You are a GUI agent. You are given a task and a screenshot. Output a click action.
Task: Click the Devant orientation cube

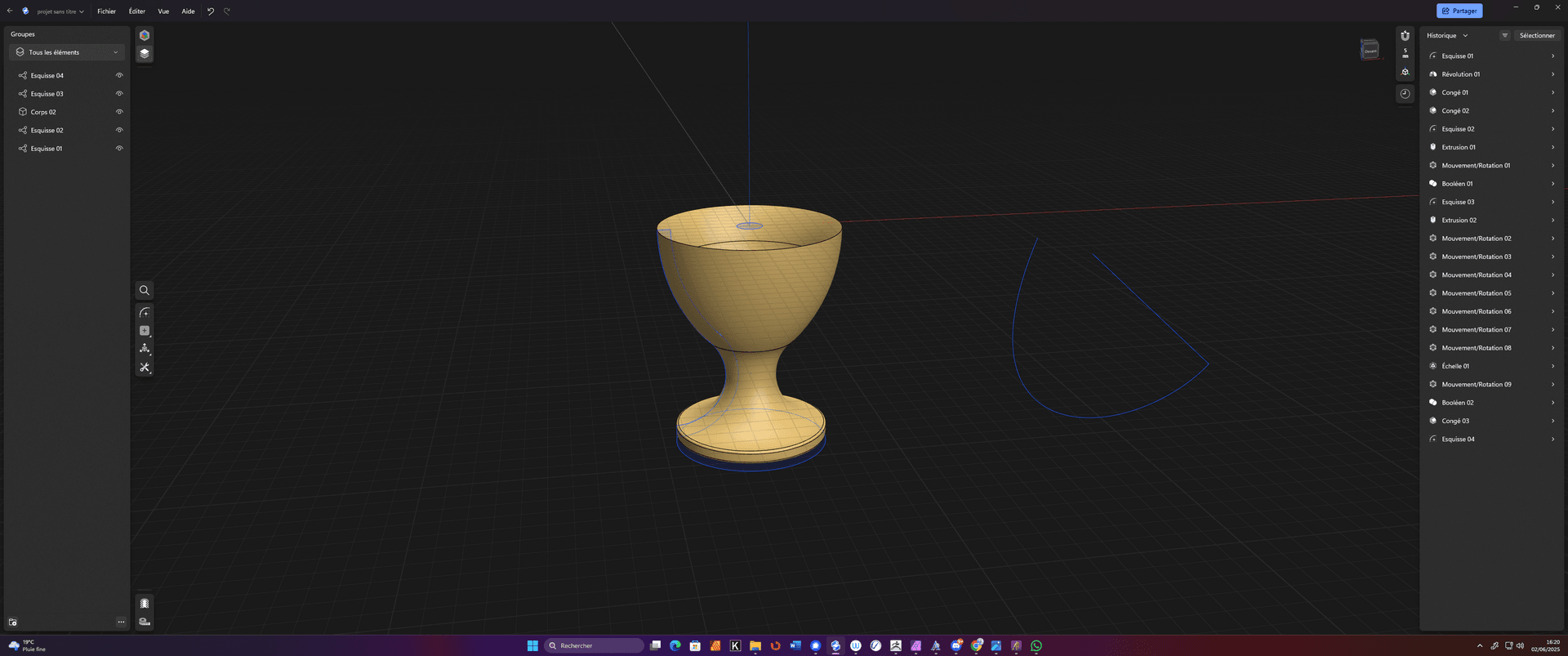pyautogui.click(x=1370, y=50)
